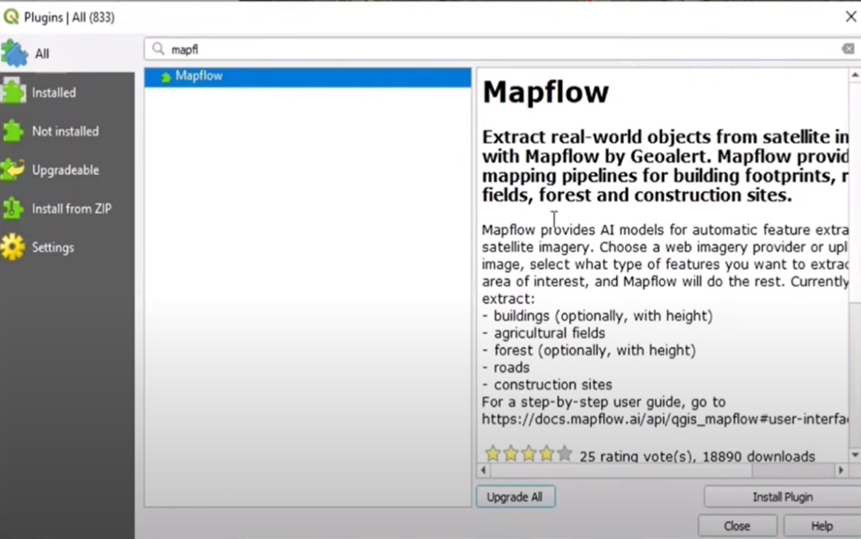Click the 'forest (optionally, with height)' line
This screenshot has height=539, width=861.
point(589,350)
